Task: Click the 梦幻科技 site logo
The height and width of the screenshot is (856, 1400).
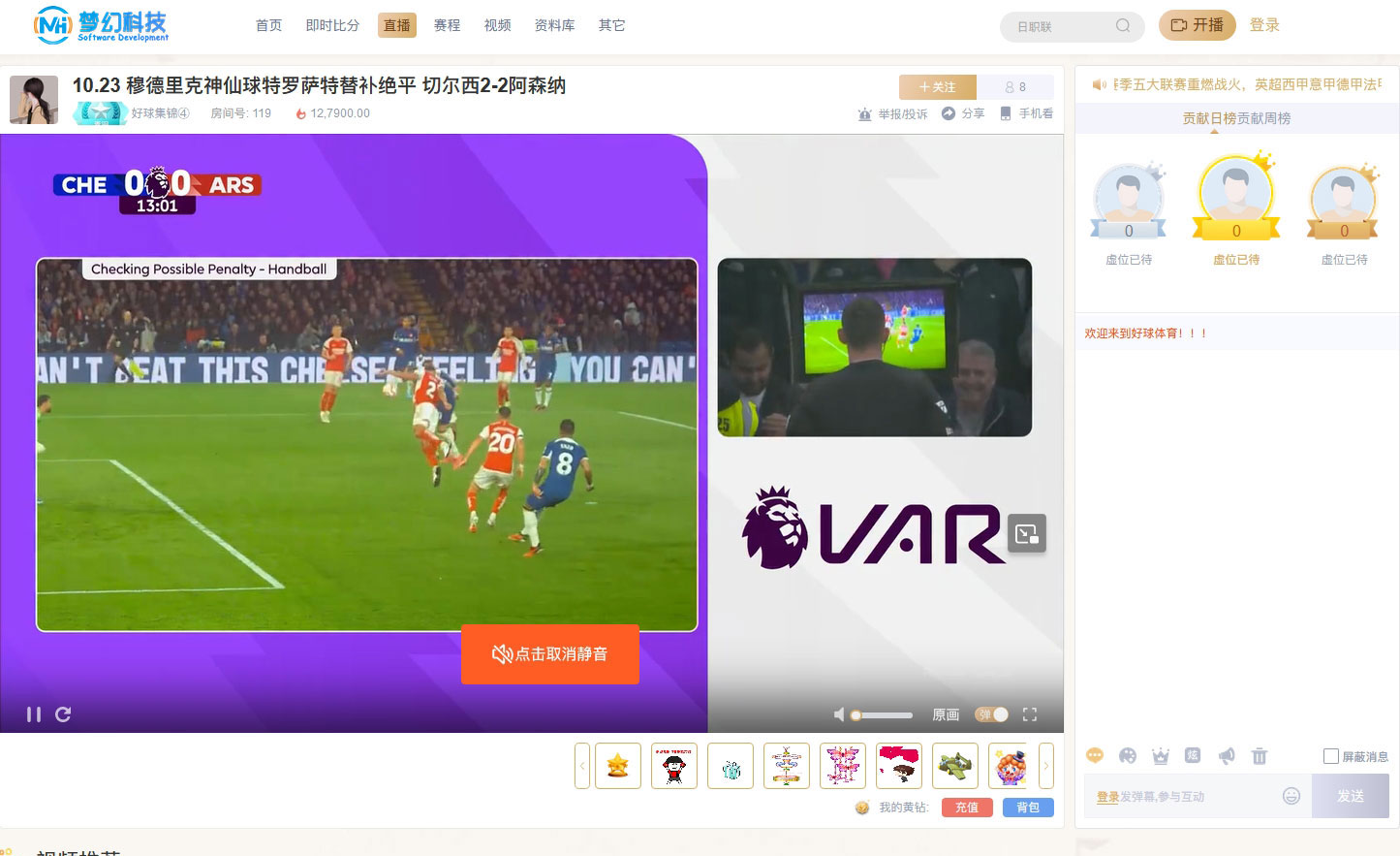Action: point(102,25)
